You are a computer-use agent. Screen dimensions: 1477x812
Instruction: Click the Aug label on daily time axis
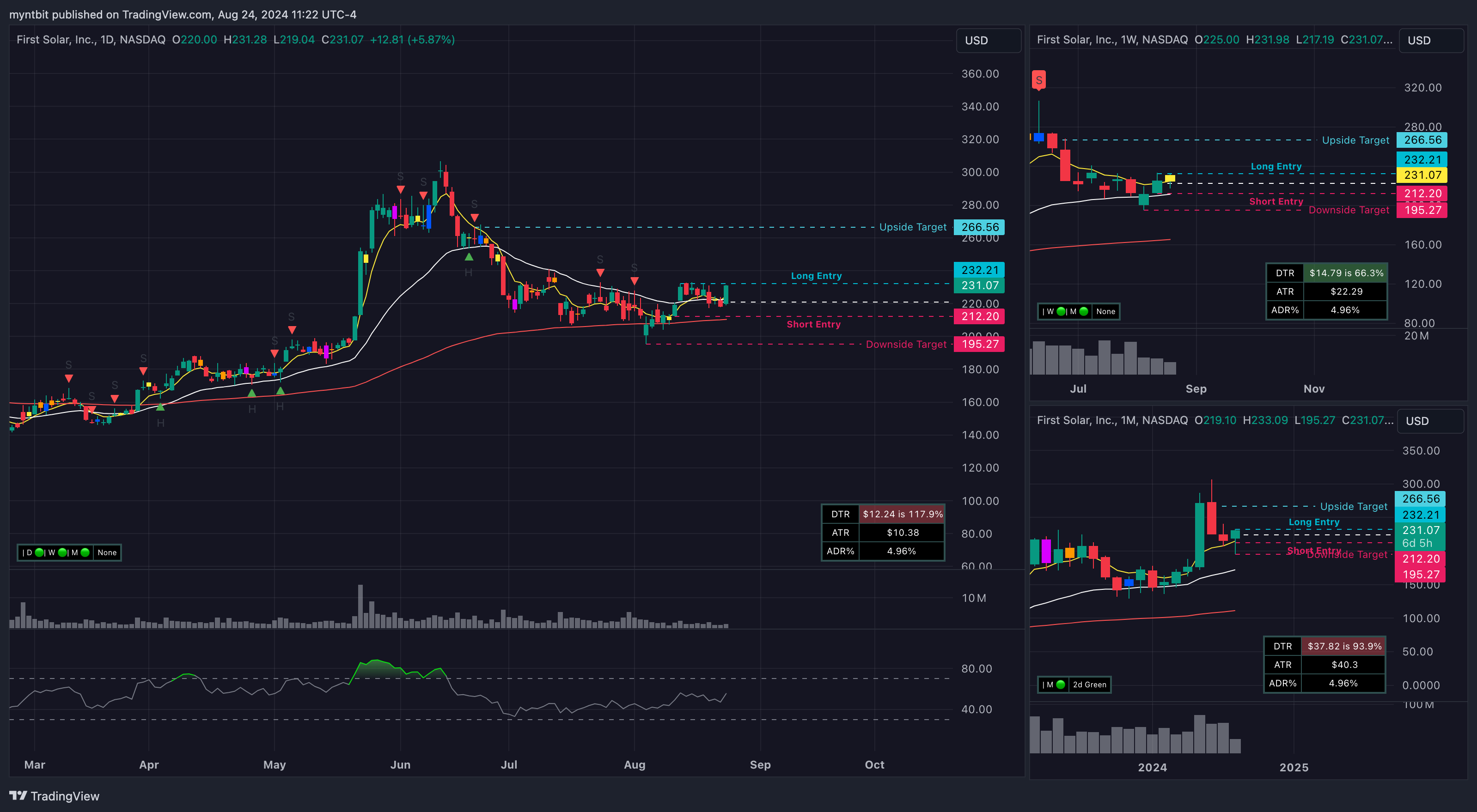click(x=634, y=764)
